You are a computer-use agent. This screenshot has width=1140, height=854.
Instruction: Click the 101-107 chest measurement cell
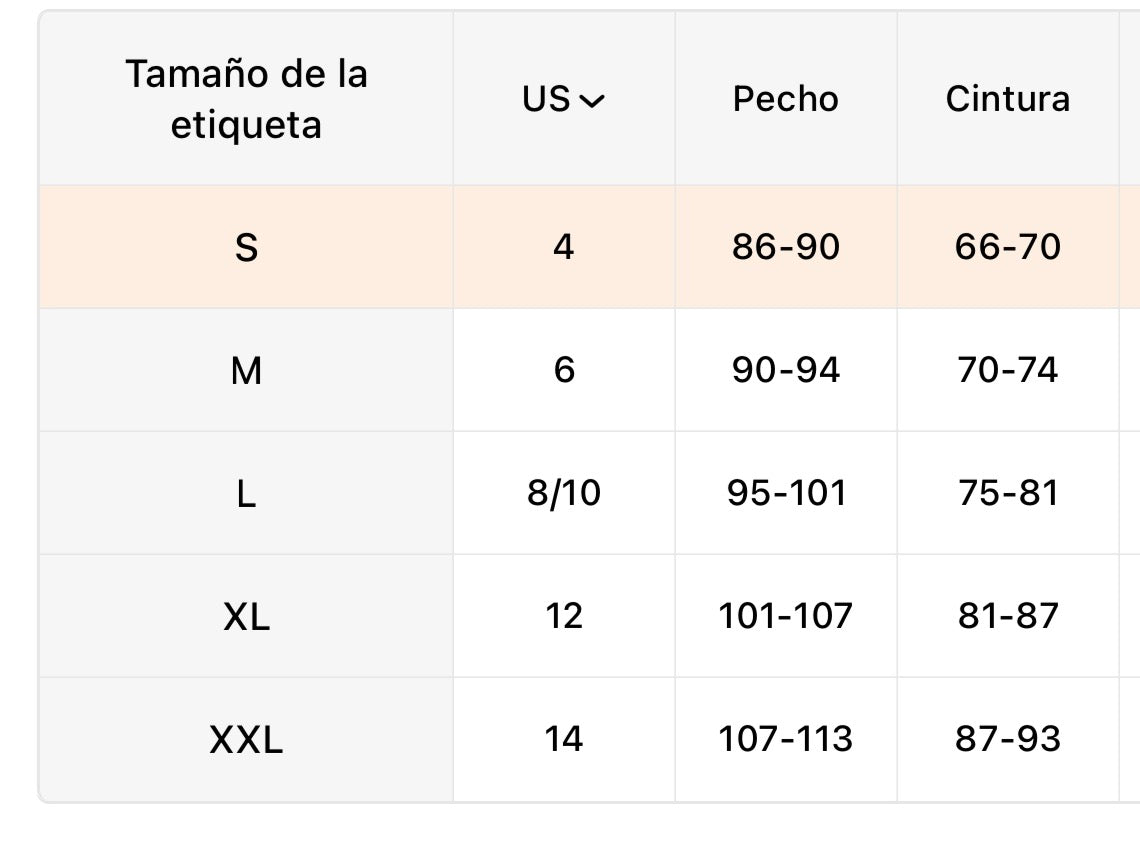click(x=786, y=617)
